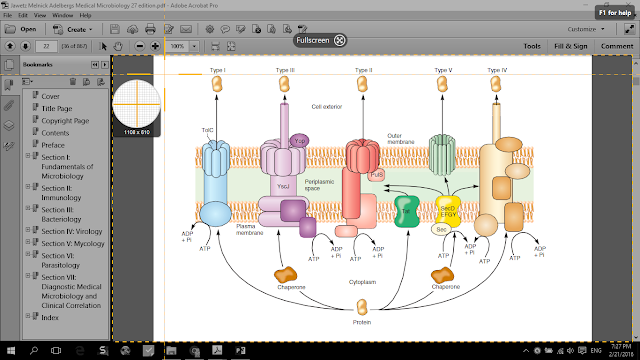Click the envelope email icon
640x360 pixels.
click(x=186, y=29)
